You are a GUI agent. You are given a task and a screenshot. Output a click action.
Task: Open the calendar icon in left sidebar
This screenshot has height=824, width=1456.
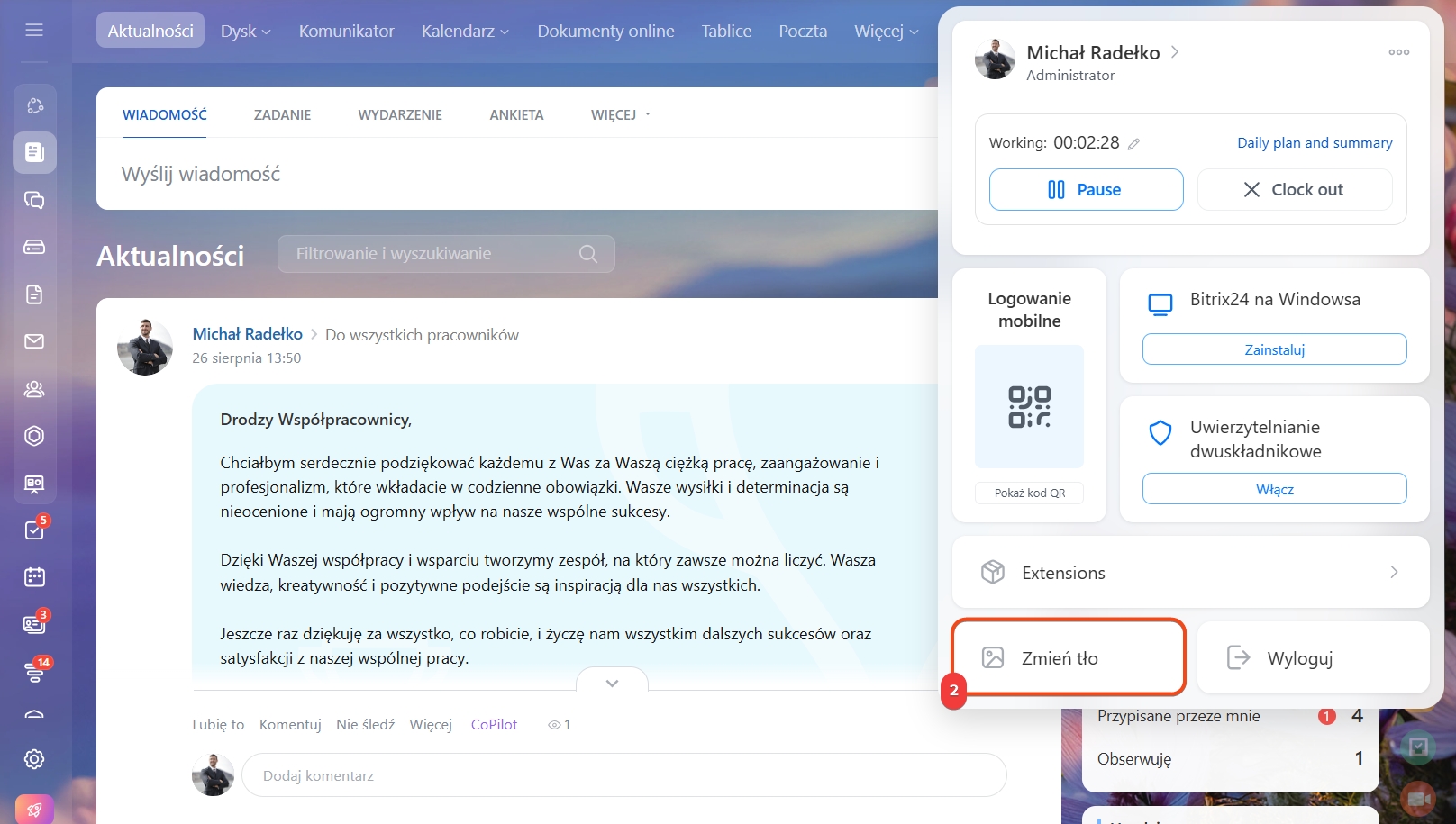tap(34, 577)
